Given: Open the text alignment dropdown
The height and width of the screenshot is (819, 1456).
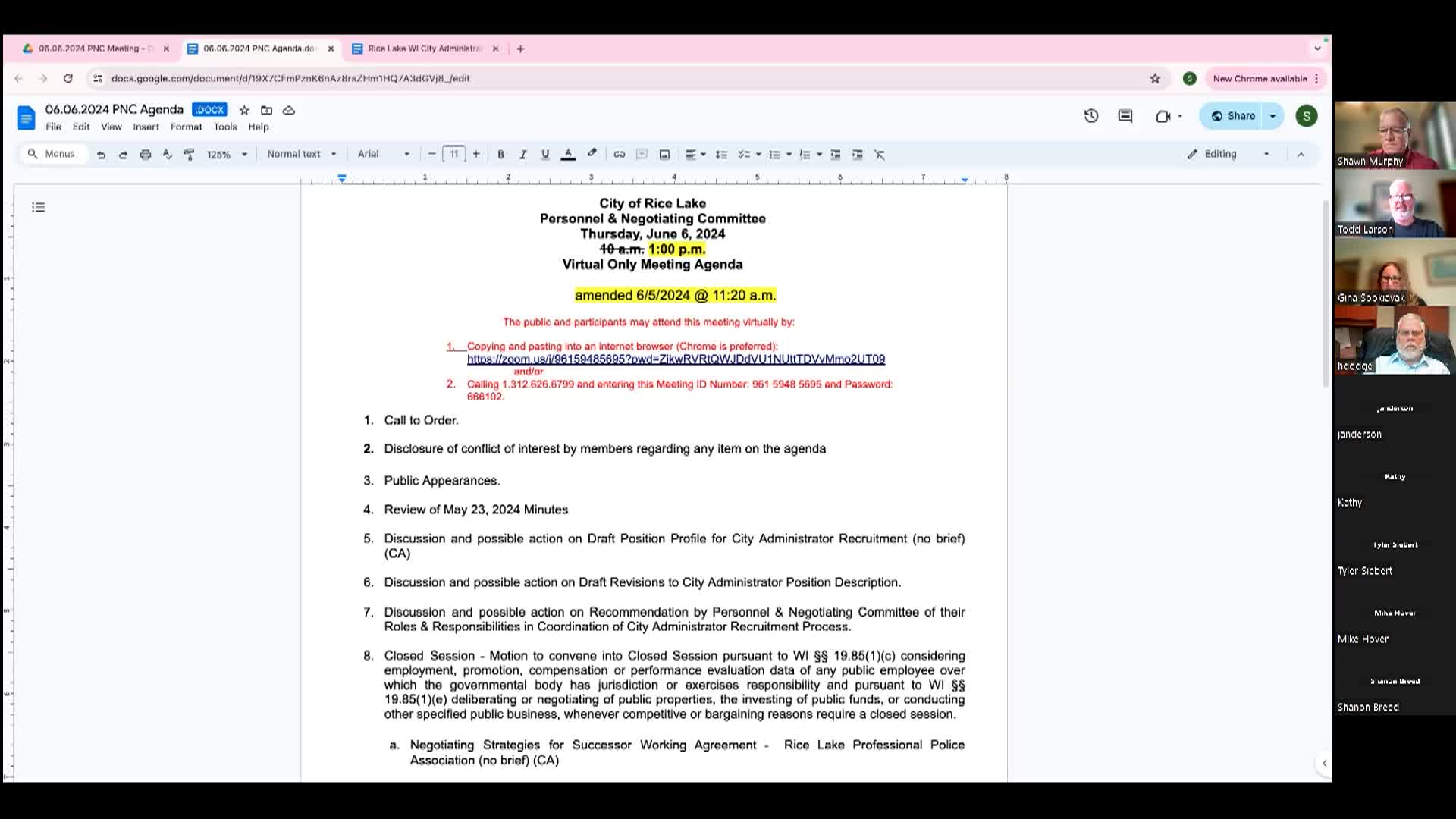Looking at the screenshot, I should 695,155.
